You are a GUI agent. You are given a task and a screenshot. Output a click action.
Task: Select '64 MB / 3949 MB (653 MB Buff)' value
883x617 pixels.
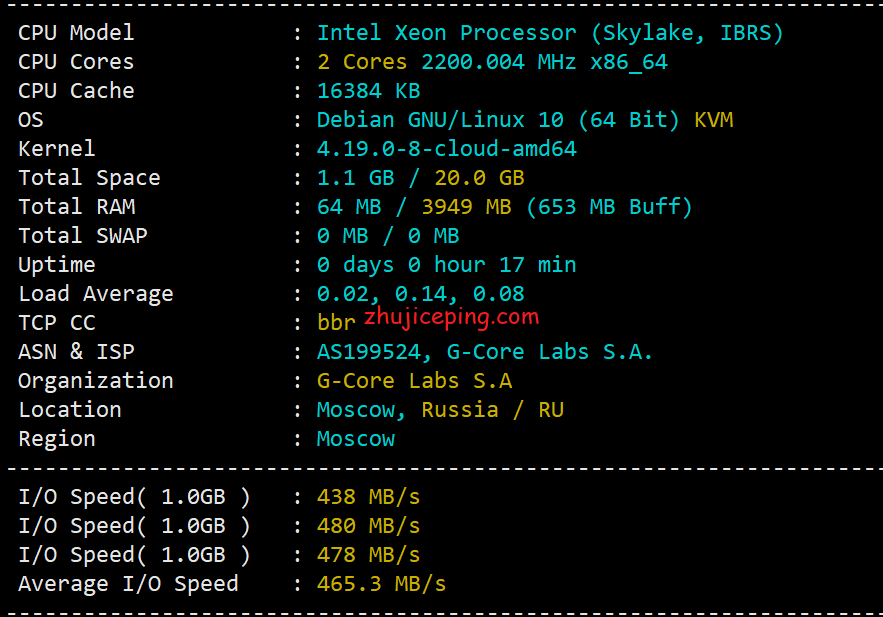[x=505, y=207]
